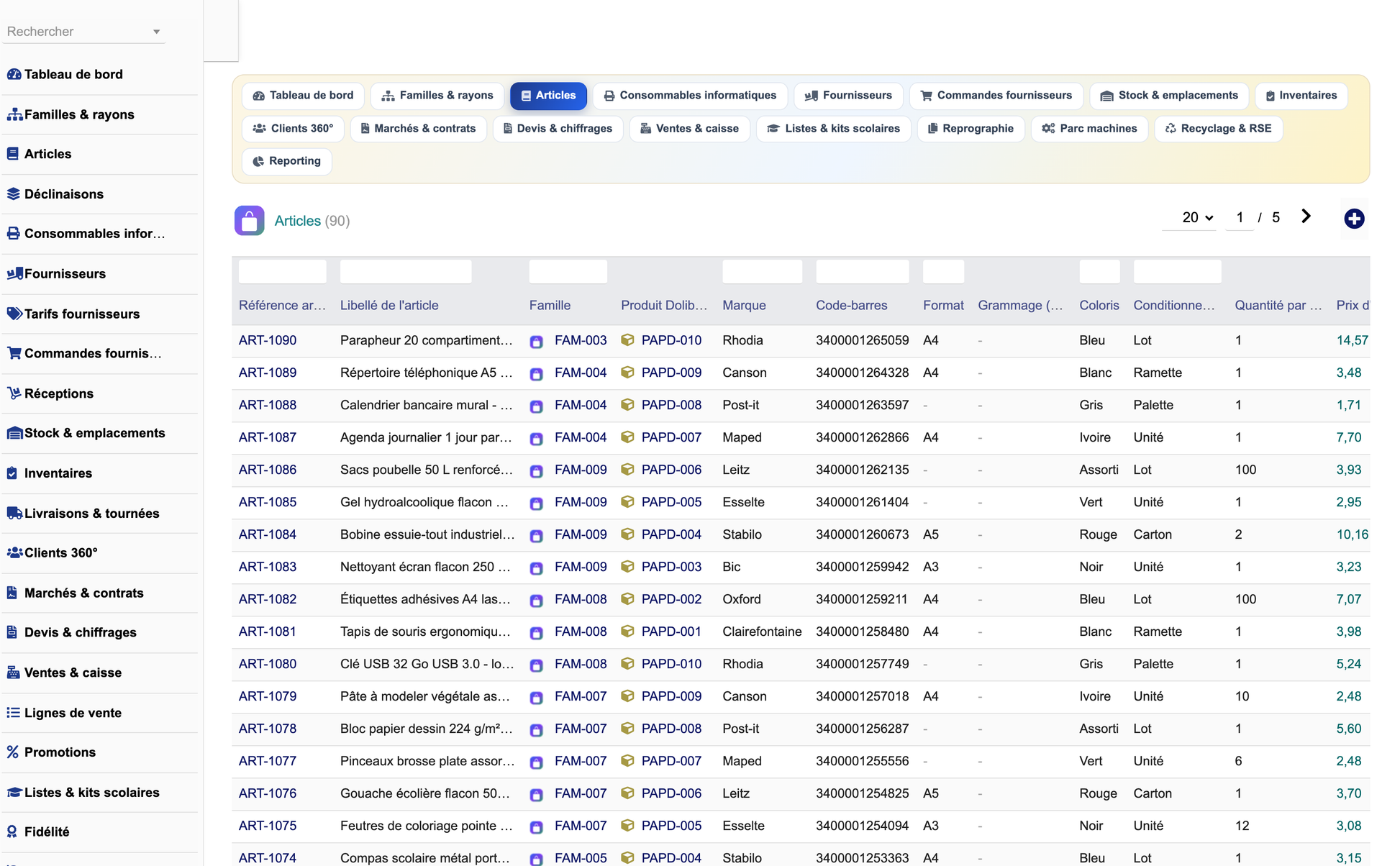
Task: Click the PAPD-010 product cube icon in ART-1090 row
Action: 627,340
